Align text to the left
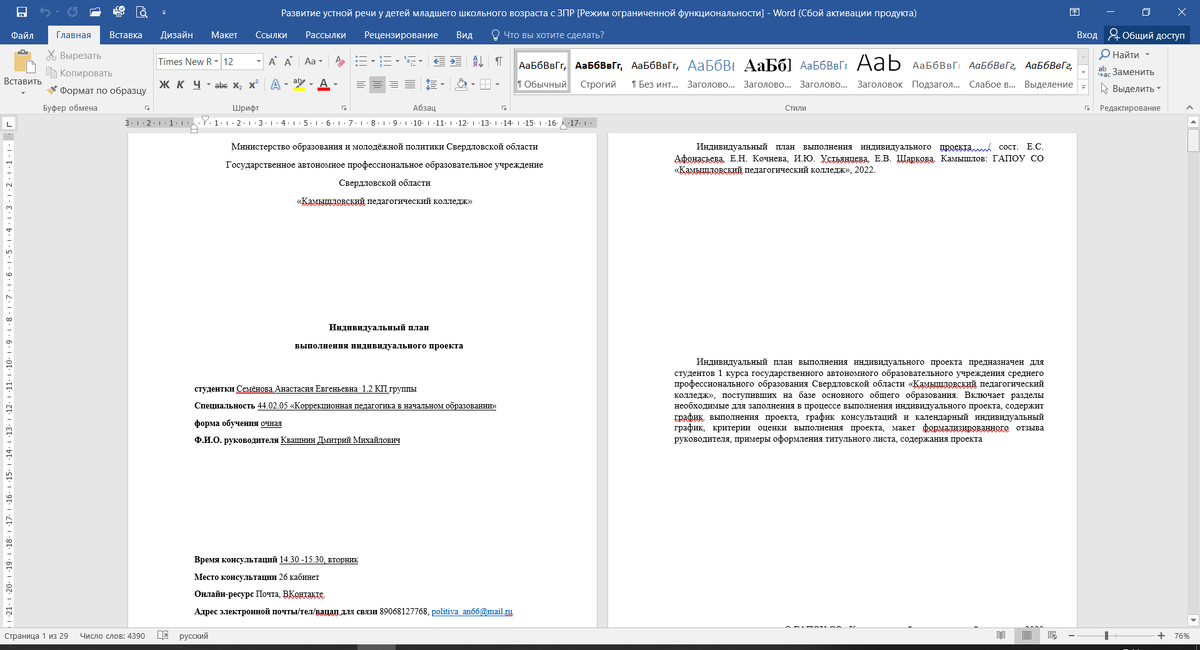Viewport: 1200px width, 650px height. [x=363, y=85]
